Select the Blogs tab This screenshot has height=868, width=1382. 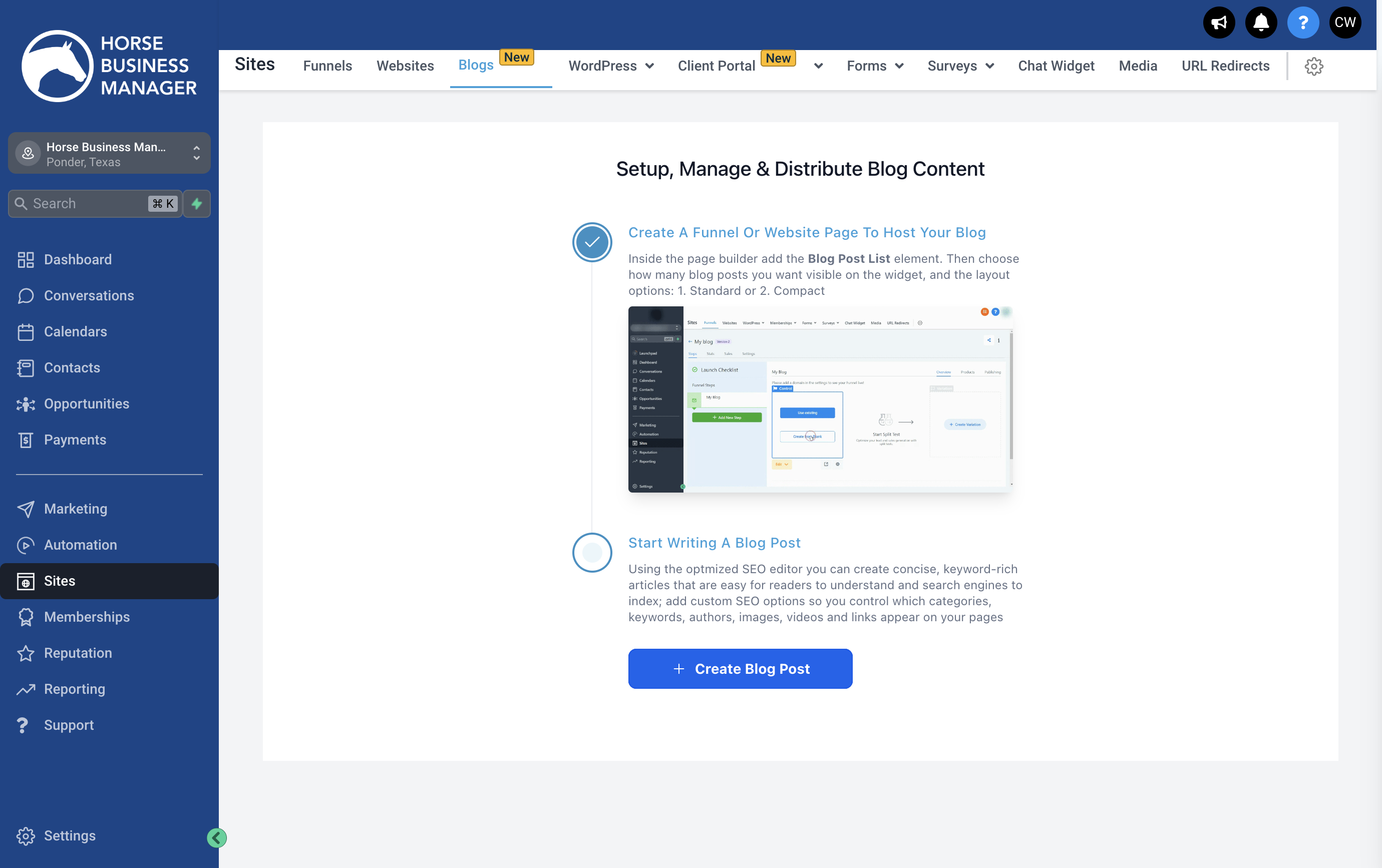[476, 66]
